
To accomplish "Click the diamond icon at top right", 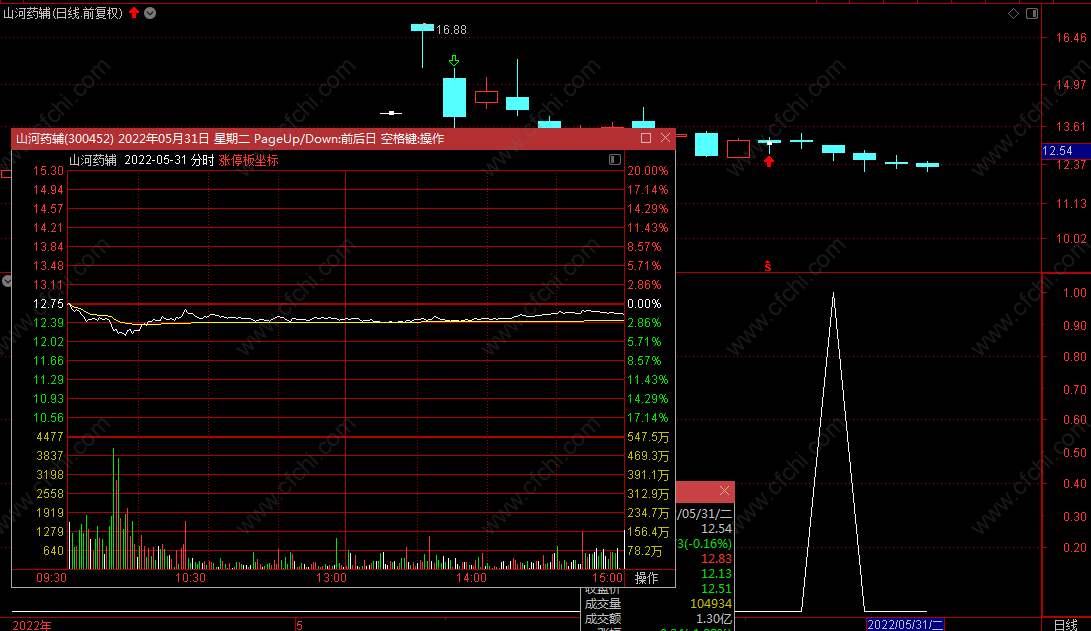I will pos(1013,13).
